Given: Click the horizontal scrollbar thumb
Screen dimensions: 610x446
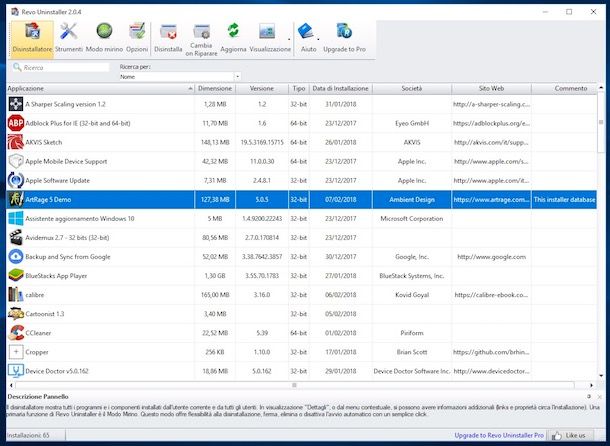Looking at the screenshot, I should 294,385.
